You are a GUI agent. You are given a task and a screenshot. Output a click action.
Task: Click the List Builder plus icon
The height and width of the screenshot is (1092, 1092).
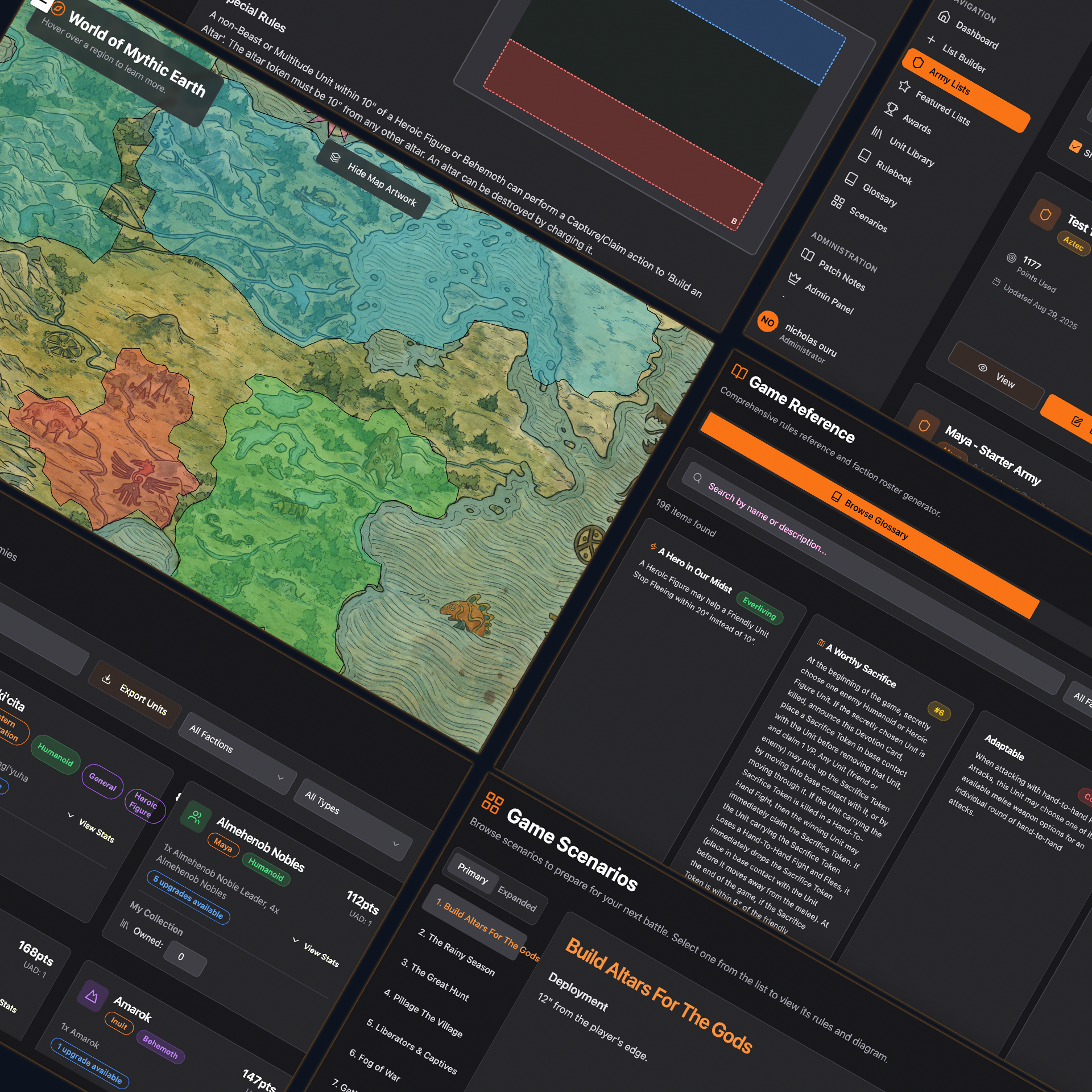pos(931,40)
